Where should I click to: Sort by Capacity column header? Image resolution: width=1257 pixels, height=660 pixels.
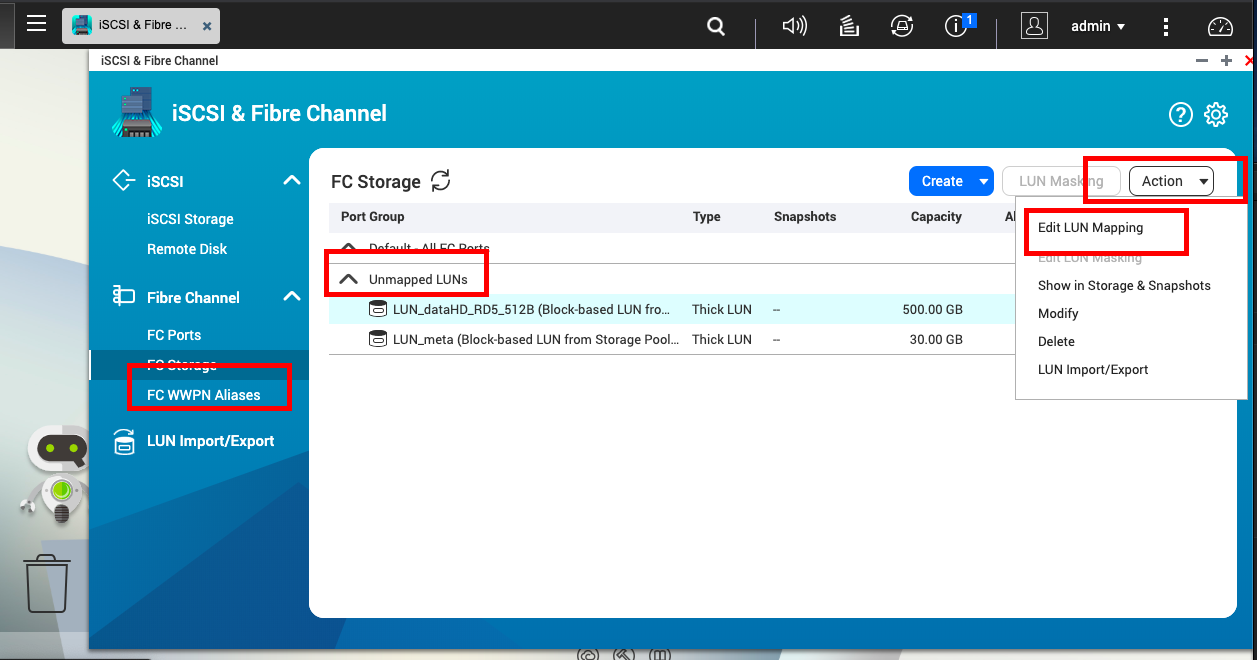point(936,216)
